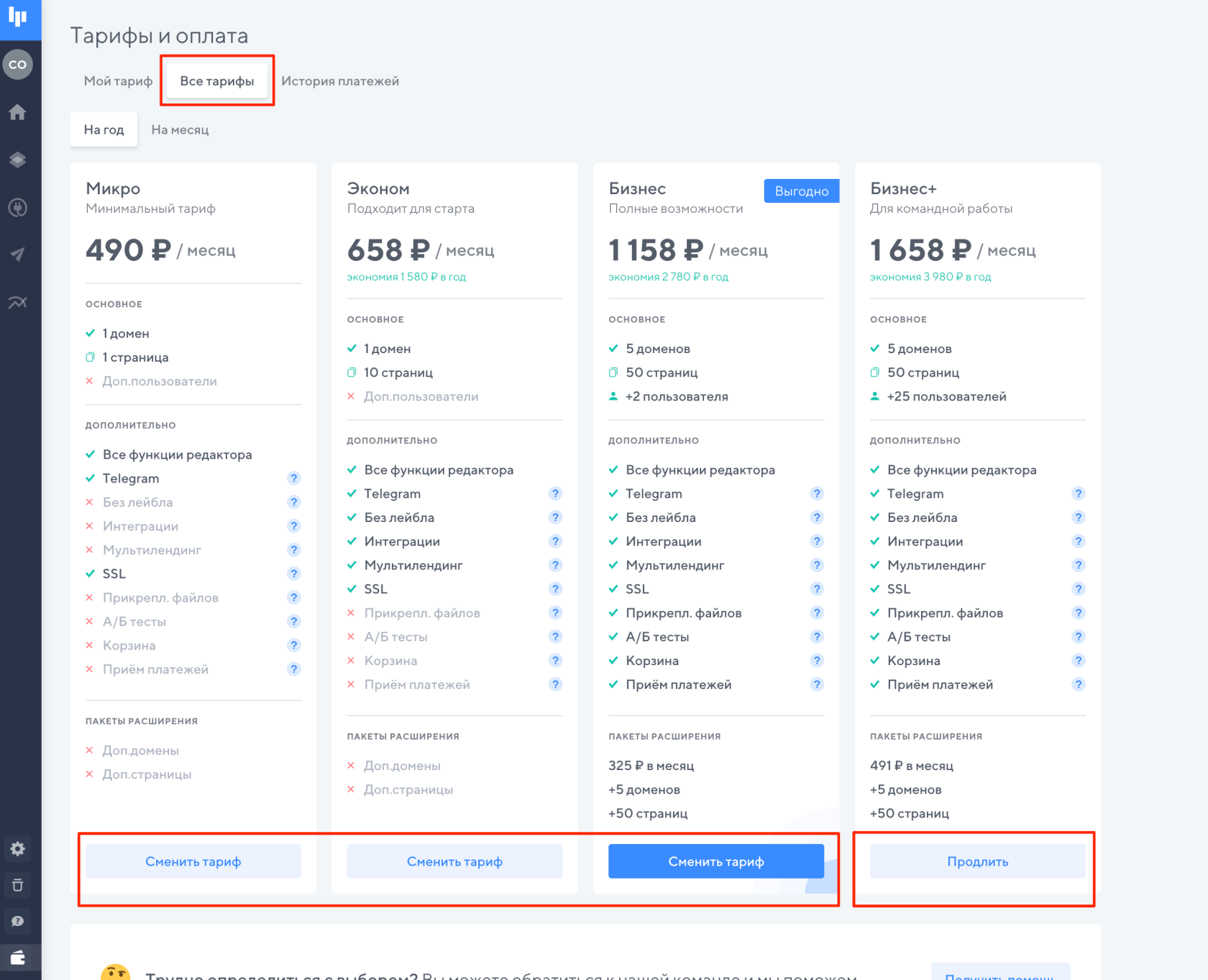Show the SSL help icon in the Бизнес+ plan
1208x980 pixels.
click(1078, 589)
